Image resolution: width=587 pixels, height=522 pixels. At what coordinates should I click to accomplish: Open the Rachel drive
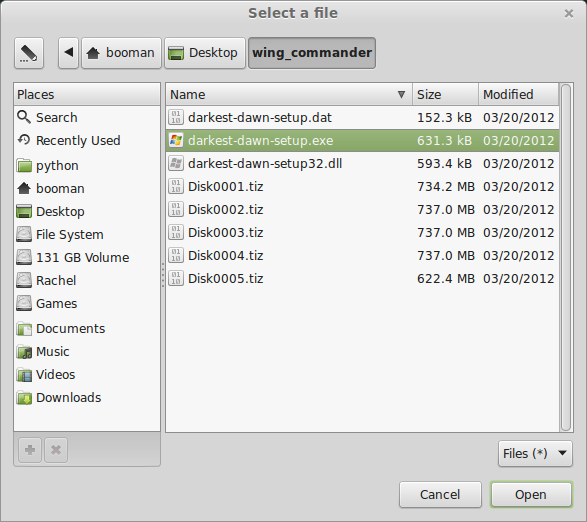point(87,280)
